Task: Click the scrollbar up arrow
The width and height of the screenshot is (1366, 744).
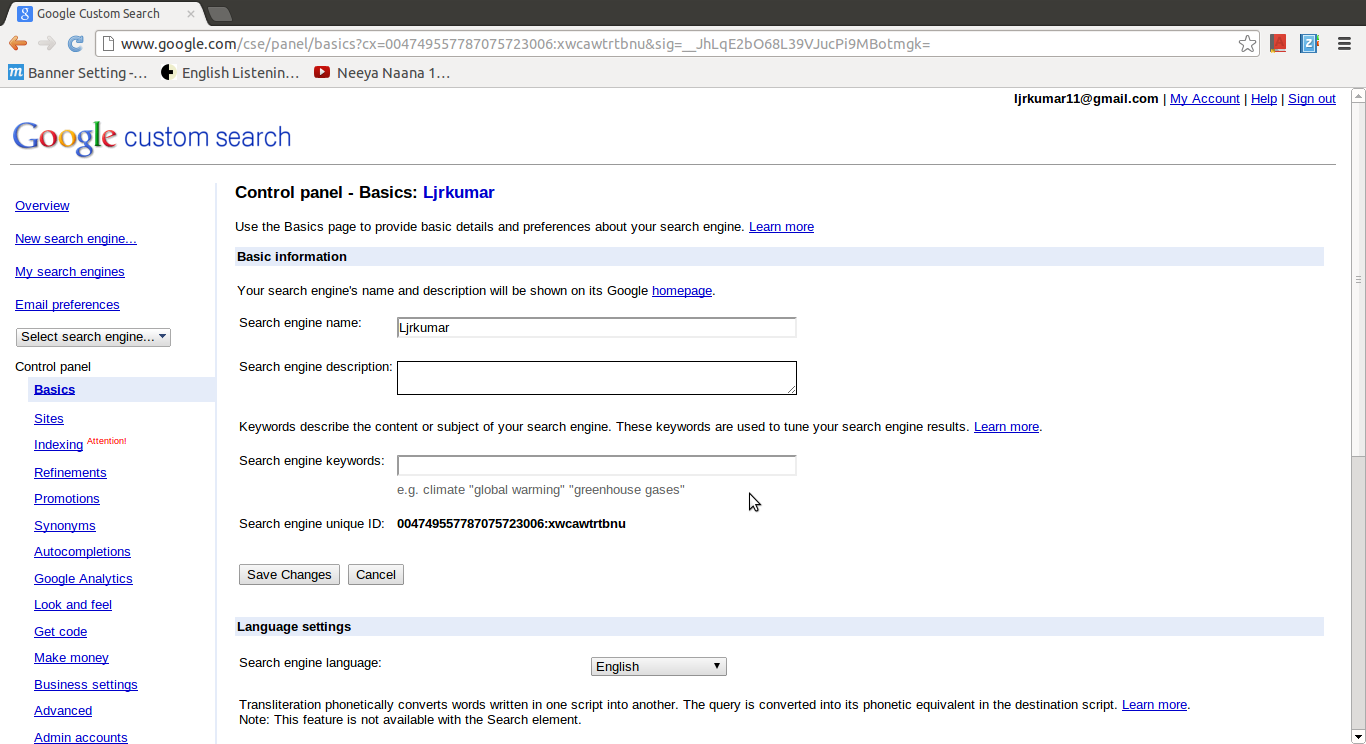Action: click(1358, 96)
